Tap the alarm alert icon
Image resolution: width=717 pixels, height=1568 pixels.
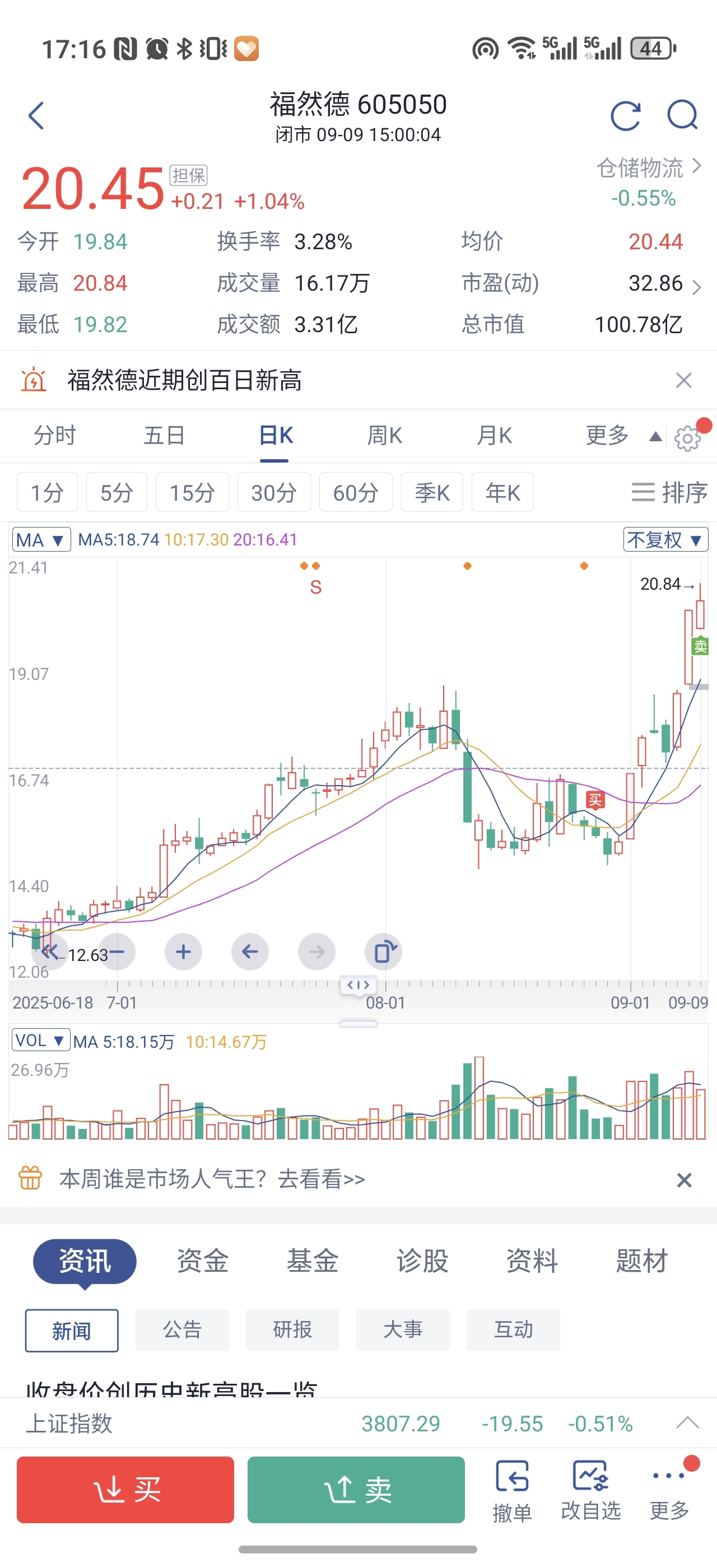coord(34,380)
